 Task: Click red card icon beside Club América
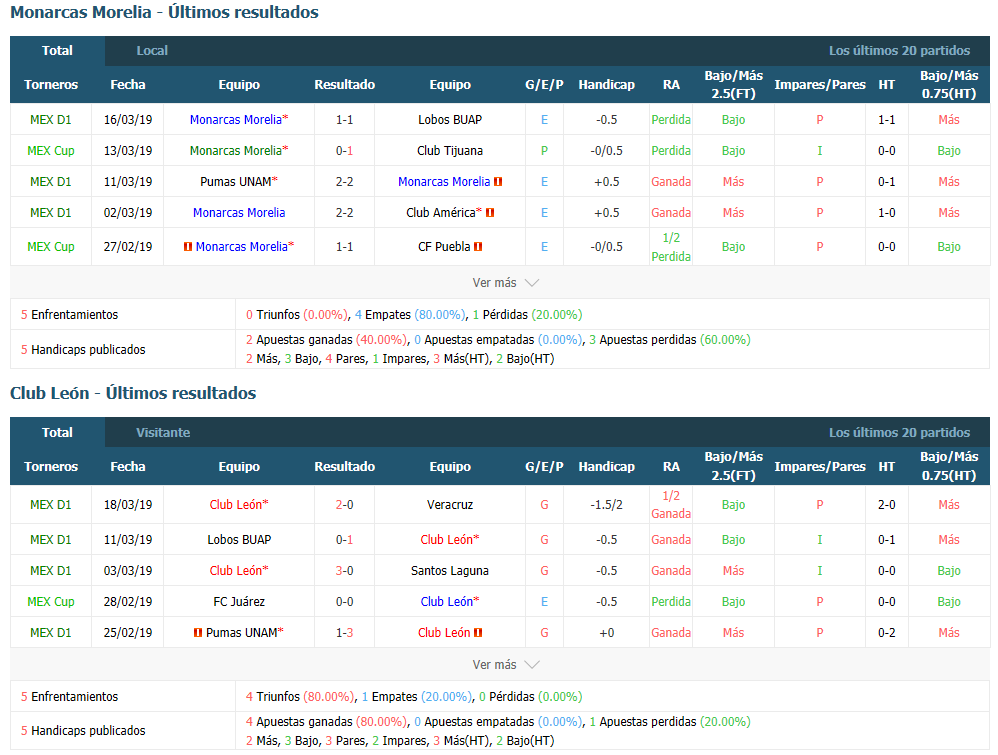[x=490, y=213]
